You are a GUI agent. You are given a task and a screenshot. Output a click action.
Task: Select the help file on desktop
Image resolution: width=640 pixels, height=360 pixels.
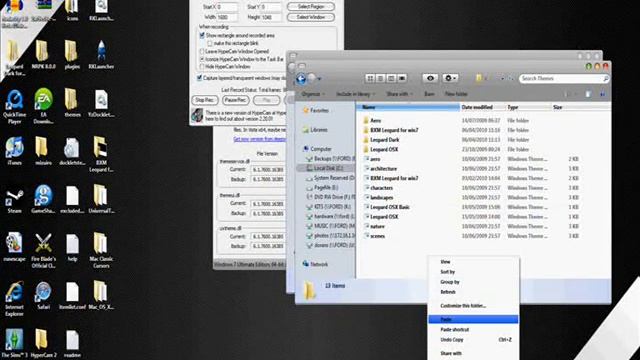click(72, 247)
